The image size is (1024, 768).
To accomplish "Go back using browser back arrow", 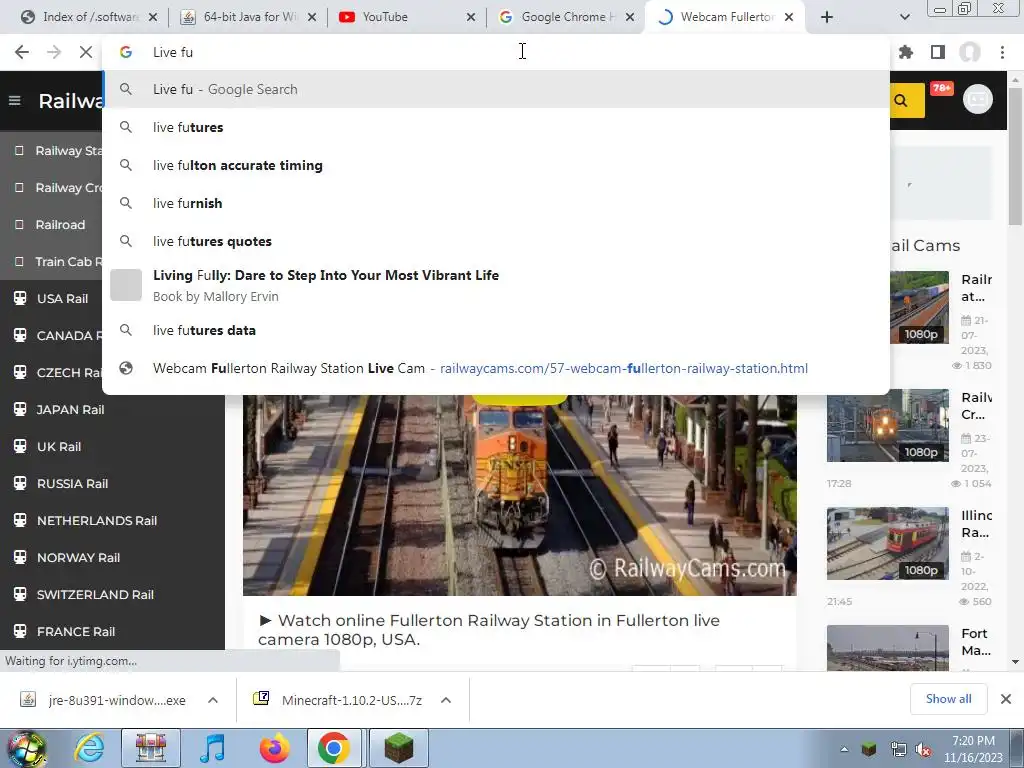I will pyautogui.click(x=22, y=52).
